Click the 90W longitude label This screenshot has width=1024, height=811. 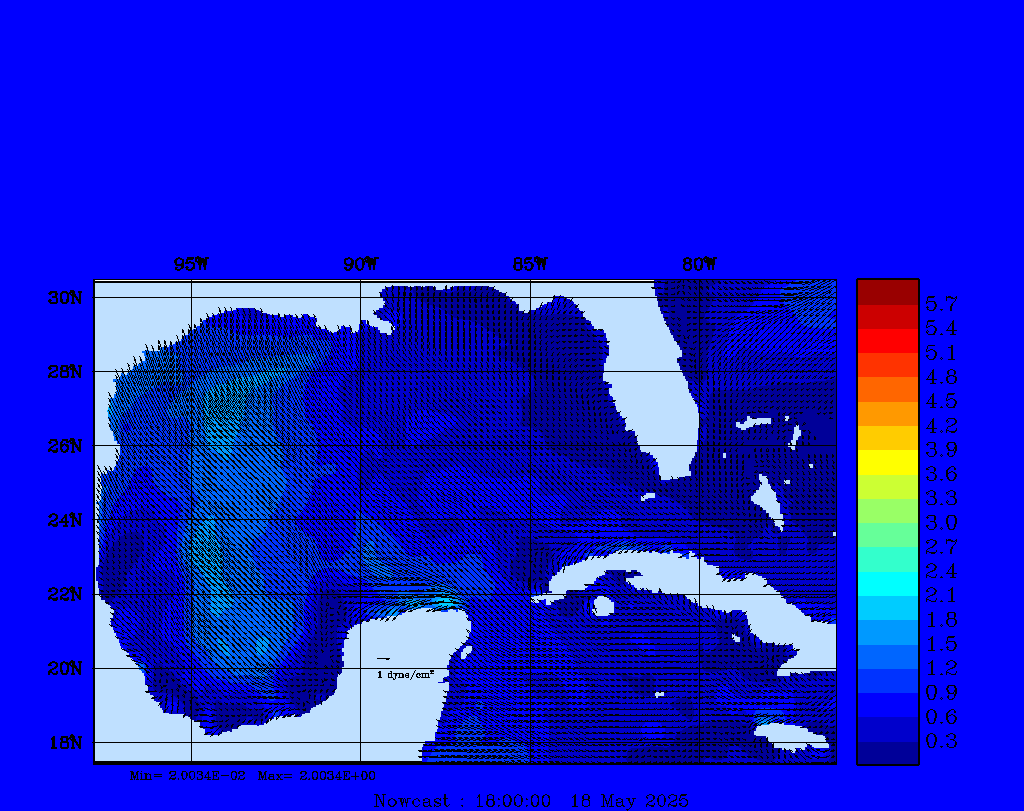[x=360, y=264]
